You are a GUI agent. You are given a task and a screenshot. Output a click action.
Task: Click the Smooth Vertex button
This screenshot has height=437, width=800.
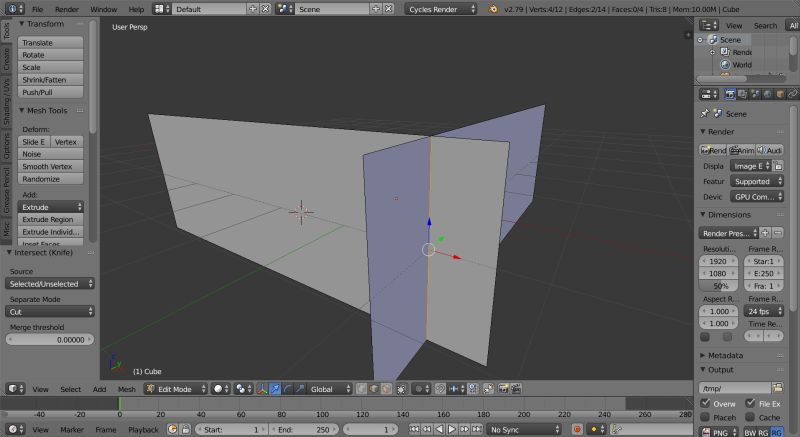pyautogui.click(x=51, y=166)
